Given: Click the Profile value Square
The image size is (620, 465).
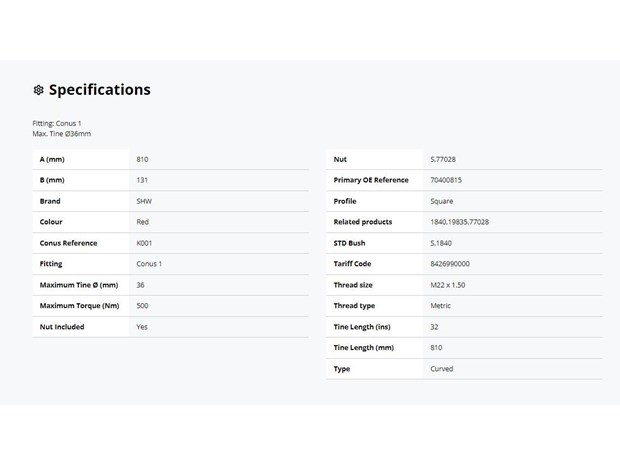Looking at the screenshot, I should (x=442, y=201).
